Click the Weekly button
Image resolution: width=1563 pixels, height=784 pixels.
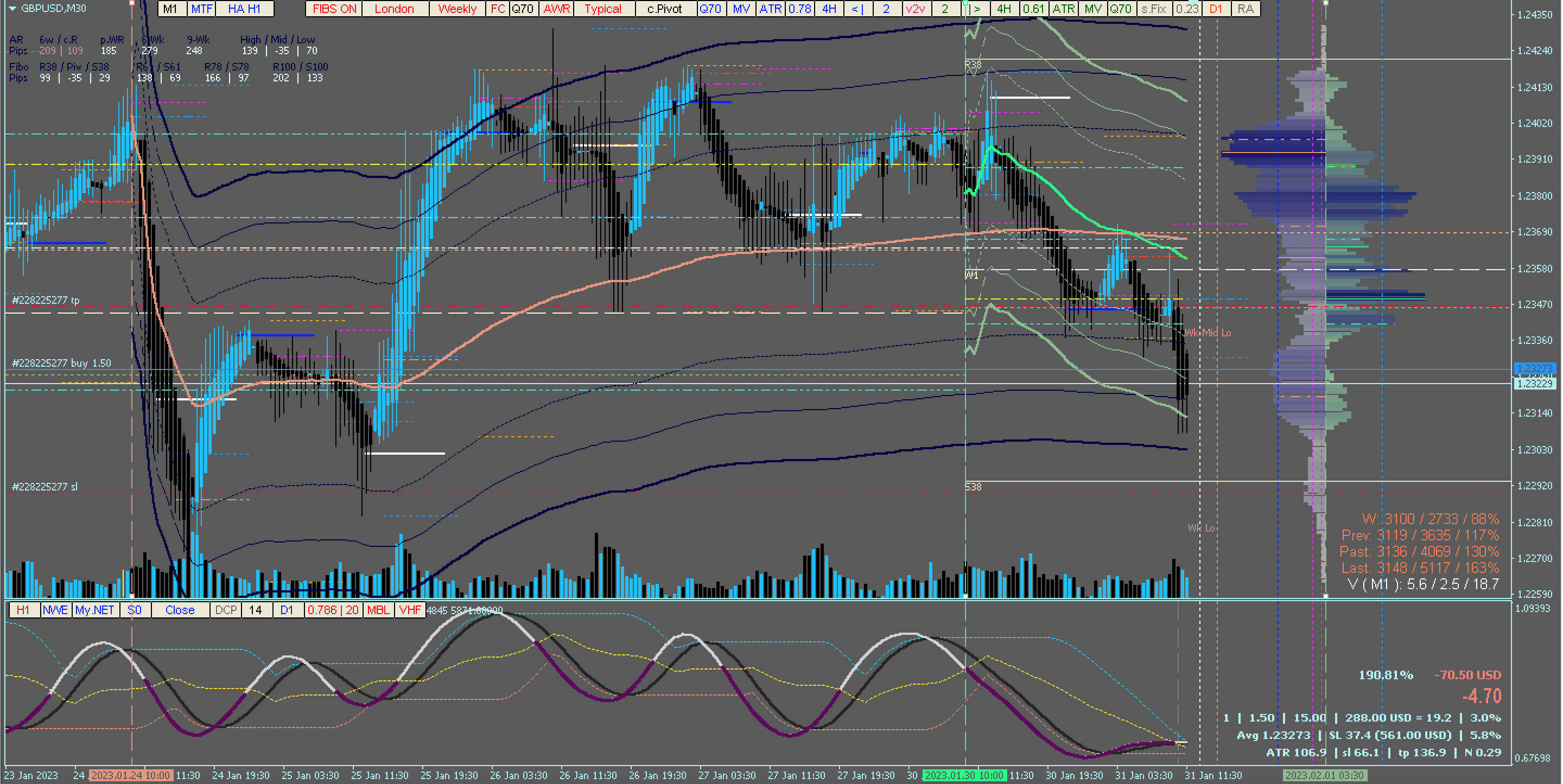click(457, 9)
